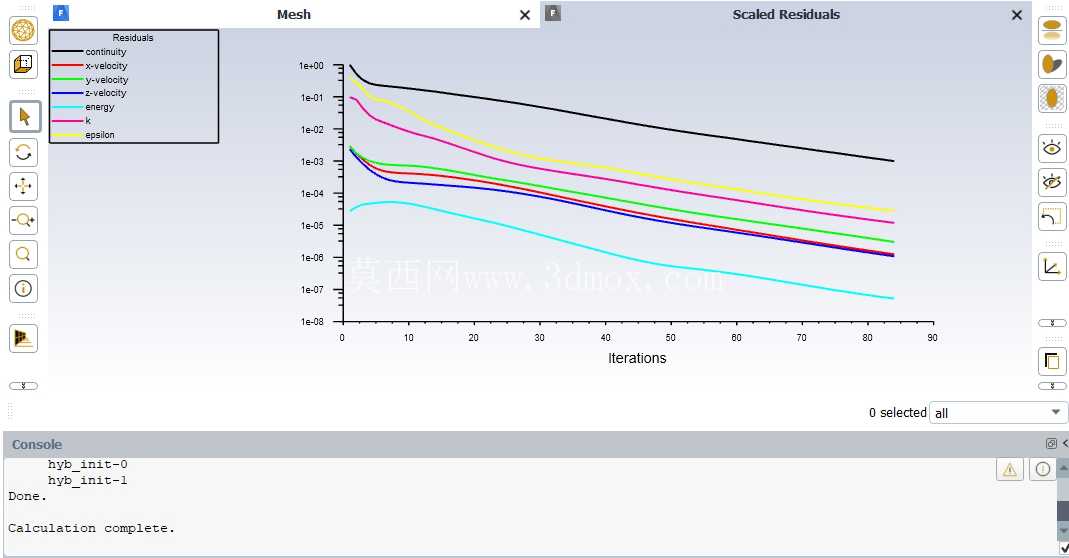Click 'continuity' in the Residuals legend

106,52
